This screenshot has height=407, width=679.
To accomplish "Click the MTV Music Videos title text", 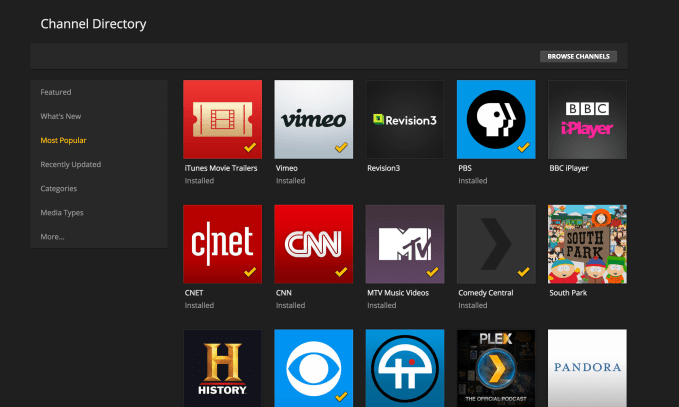I will (x=398, y=293).
